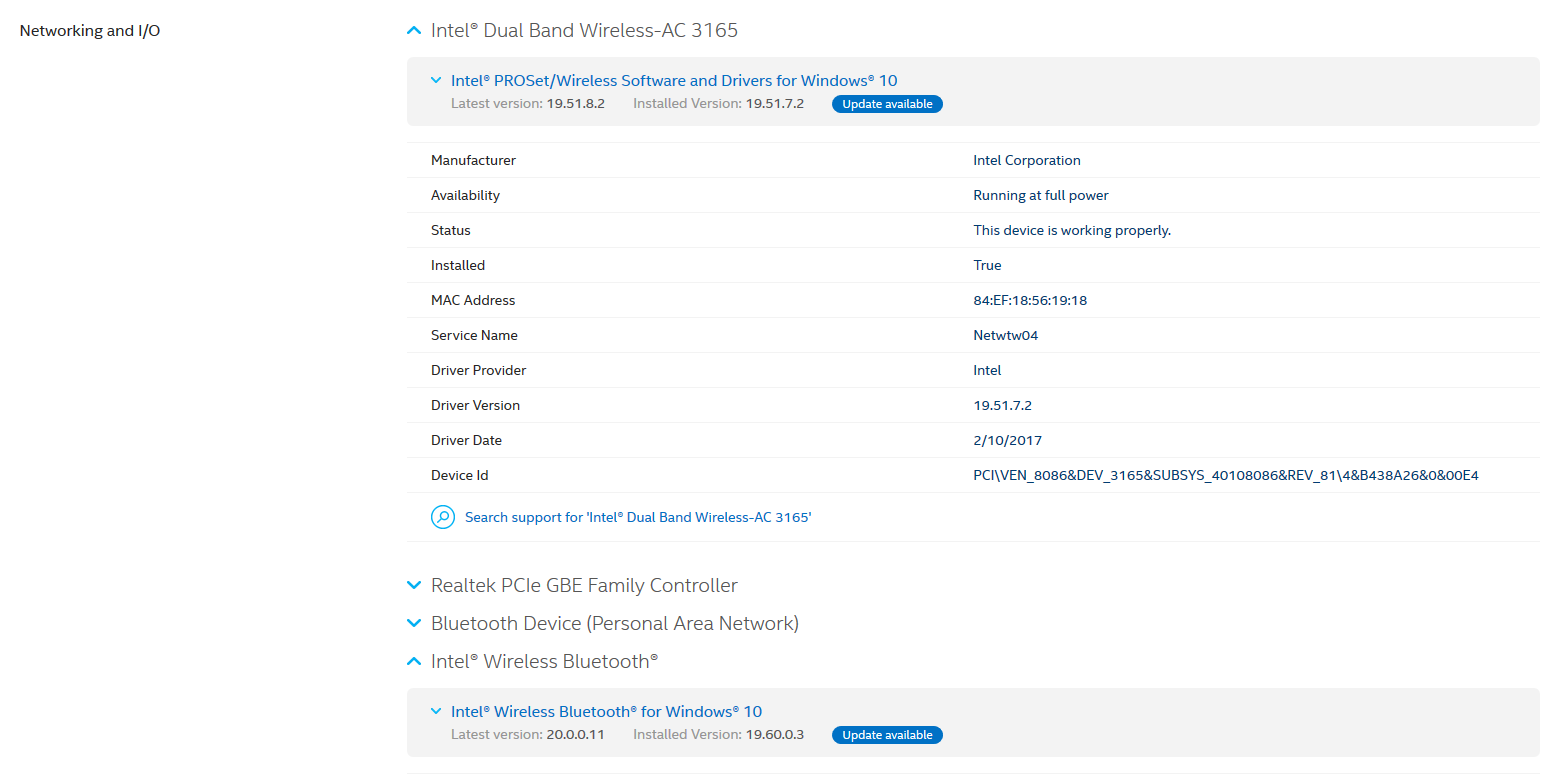This screenshot has height=777, width=1553.
Task: Click the magnifier search support icon
Action: click(443, 517)
